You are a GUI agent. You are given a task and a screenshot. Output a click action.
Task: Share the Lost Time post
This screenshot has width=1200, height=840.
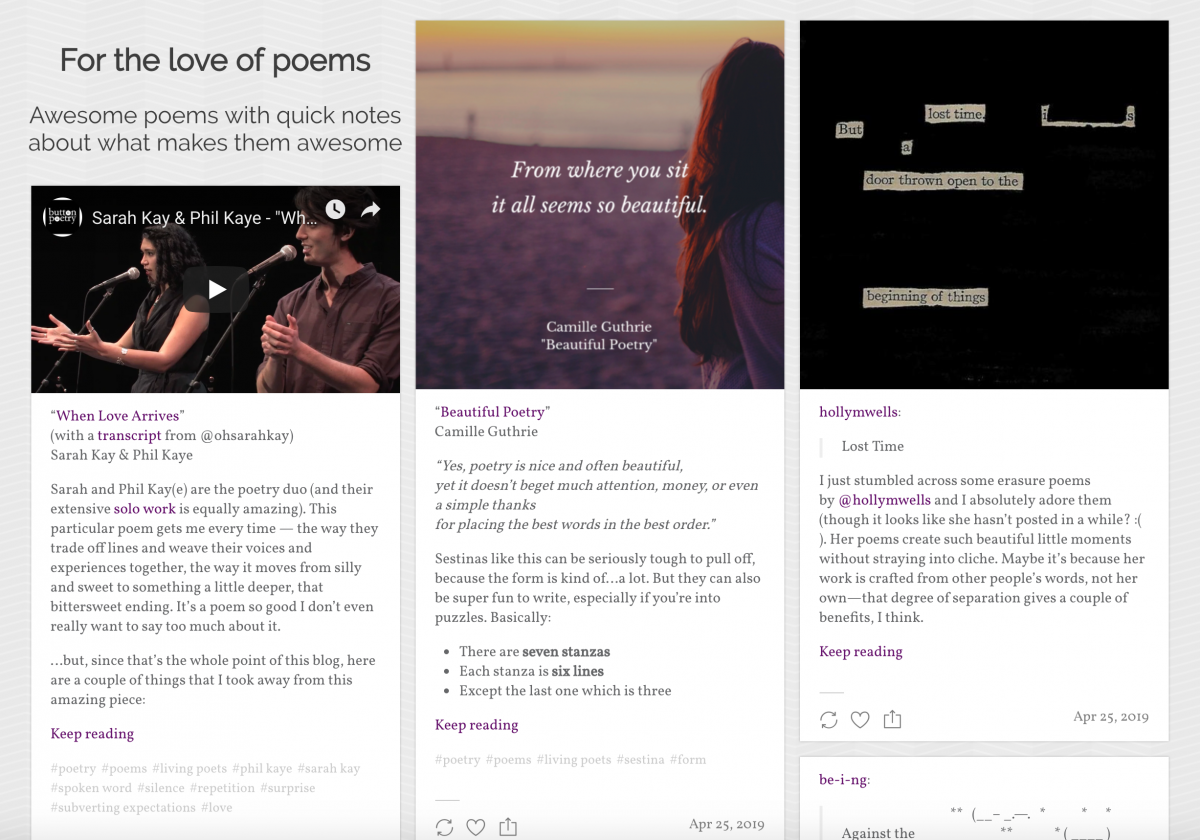(892, 719)
